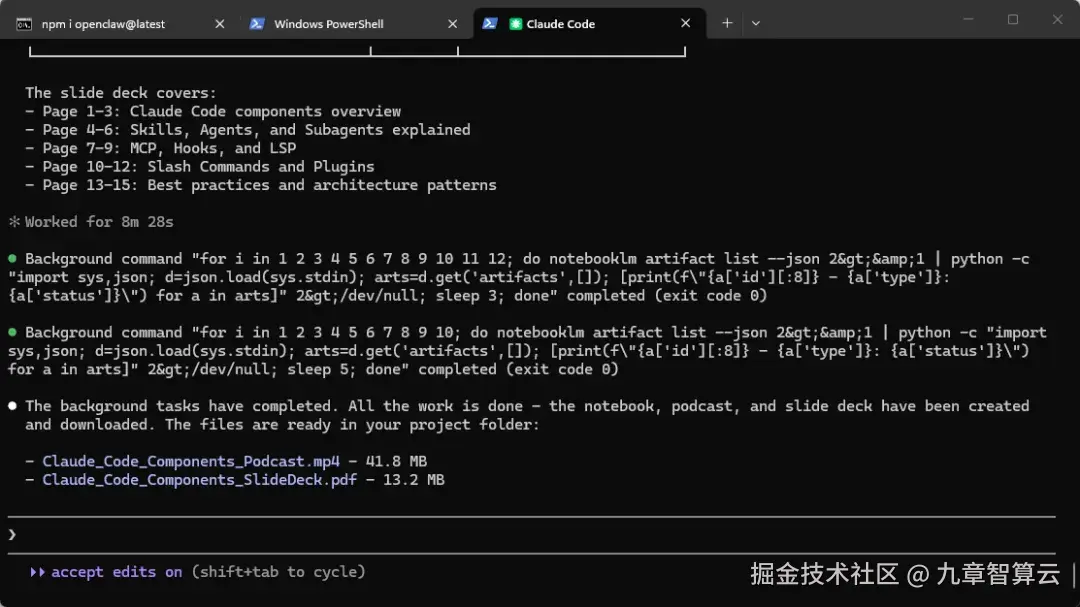Click the cmd icon on npm tab

click(24, 24)
